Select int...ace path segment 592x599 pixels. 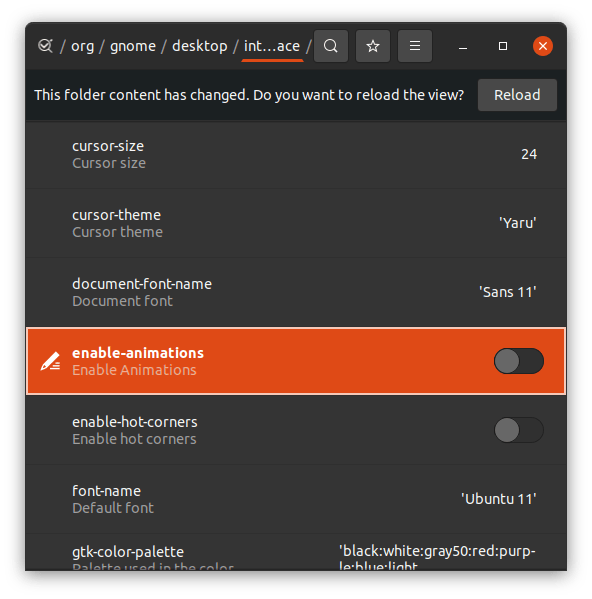[272, 46]
